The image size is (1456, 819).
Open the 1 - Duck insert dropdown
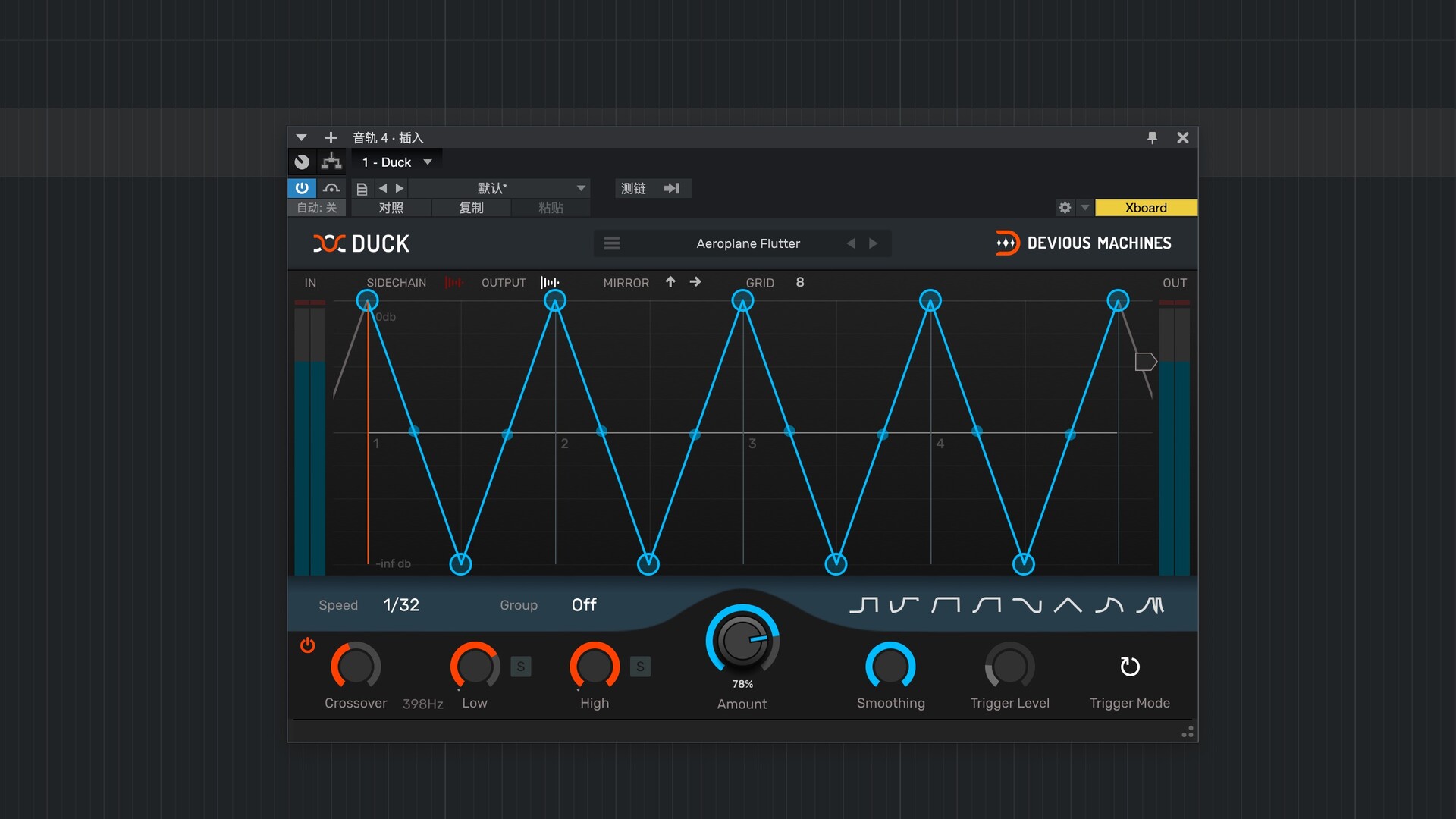397,162
